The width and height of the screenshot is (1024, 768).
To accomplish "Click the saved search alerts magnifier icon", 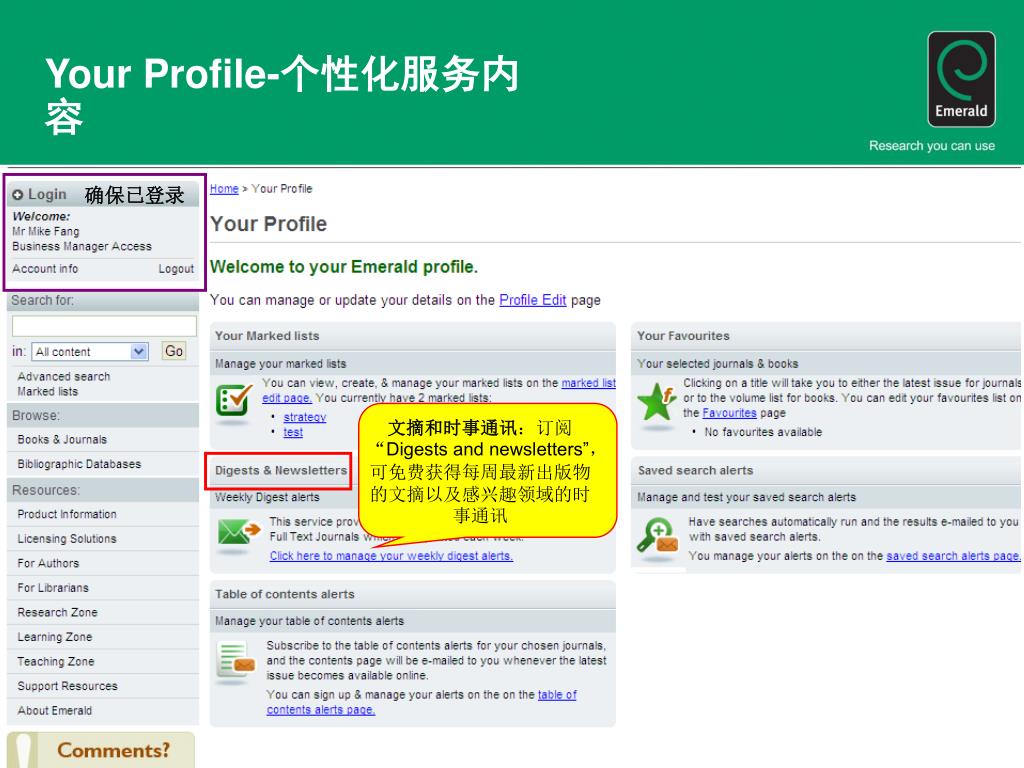I will [x=658, y=535].
